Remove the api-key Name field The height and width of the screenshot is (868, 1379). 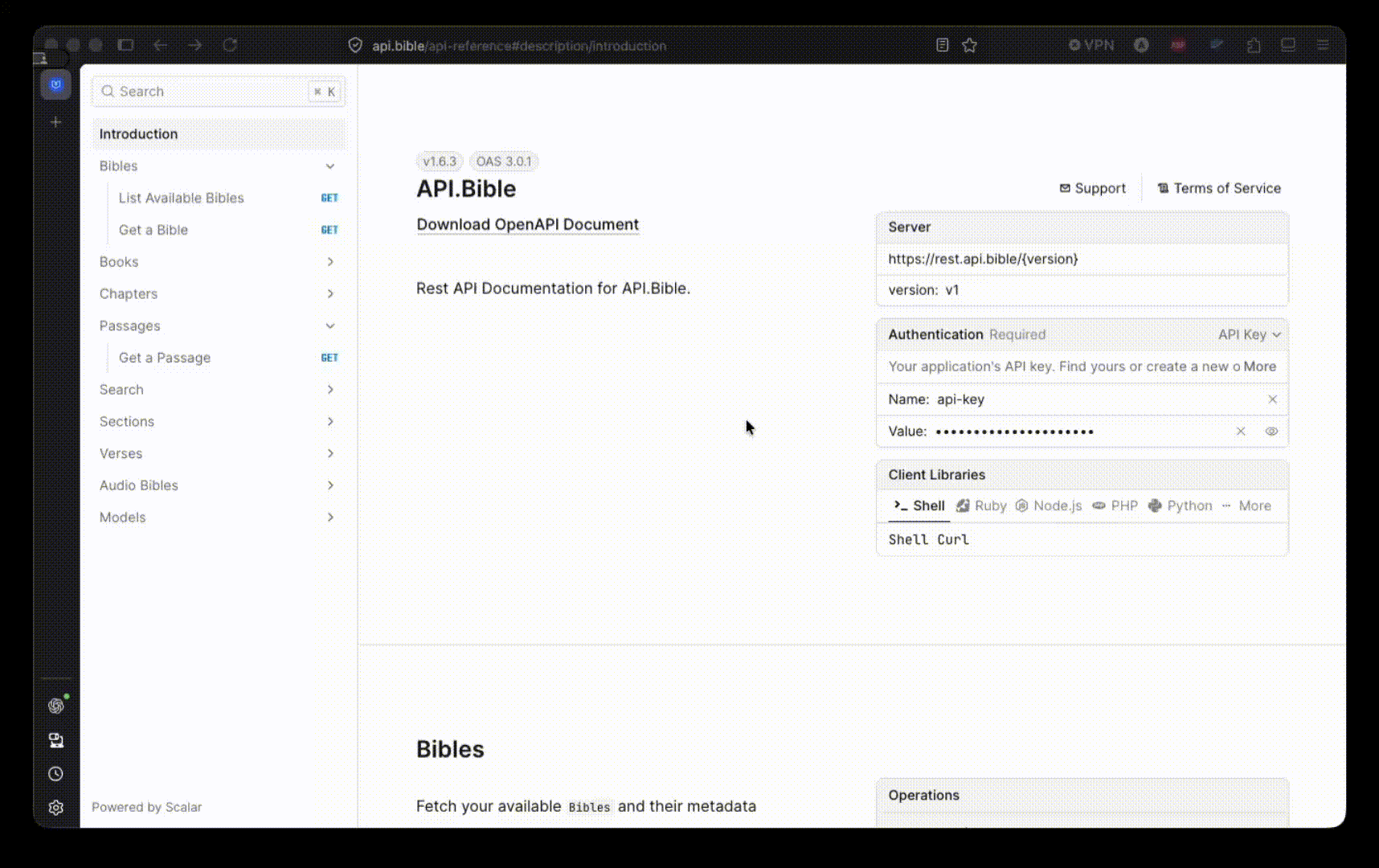tap(1272, 399)
